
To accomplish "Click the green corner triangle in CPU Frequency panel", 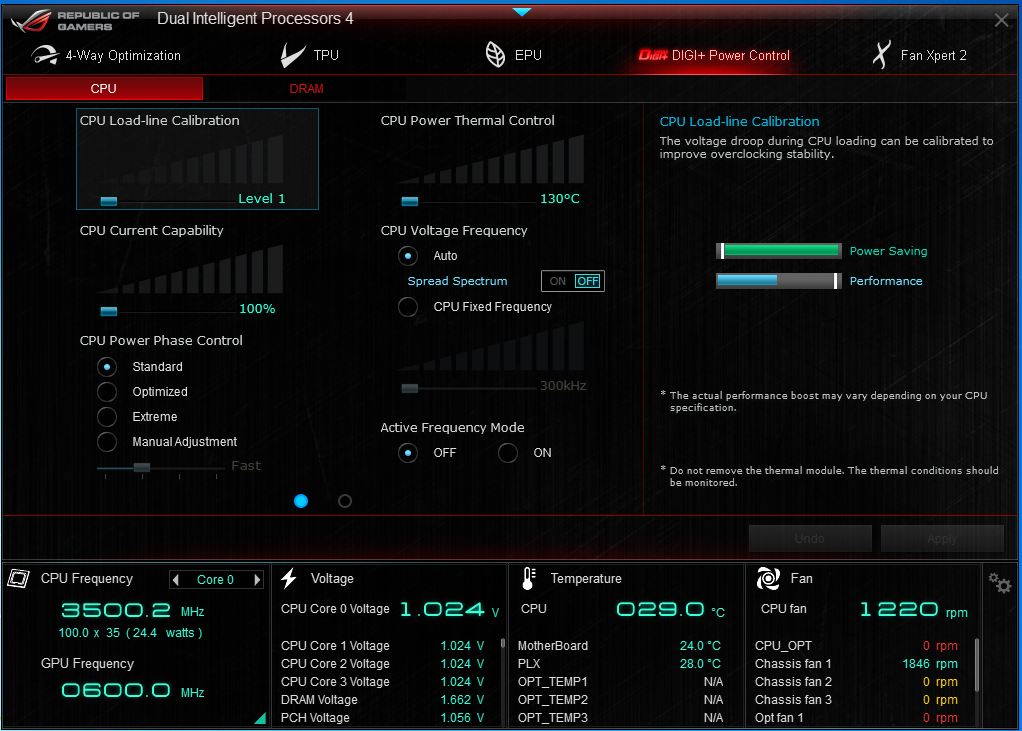I will pyautogui.click(x=260, y=718).
